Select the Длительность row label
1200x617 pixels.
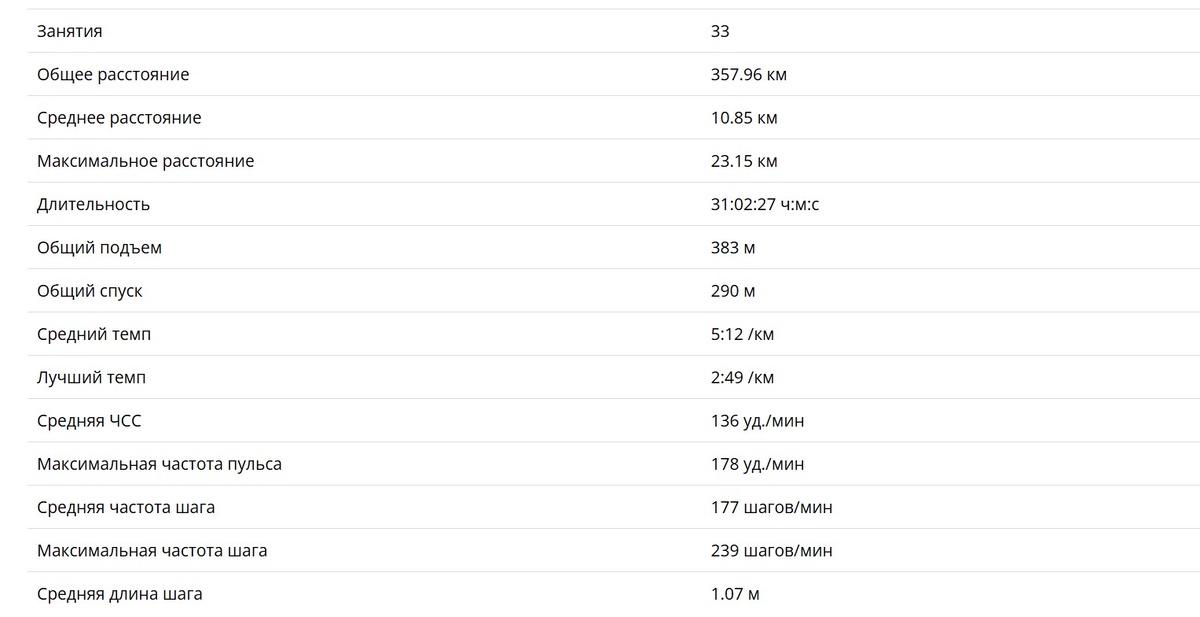point(93,205)
